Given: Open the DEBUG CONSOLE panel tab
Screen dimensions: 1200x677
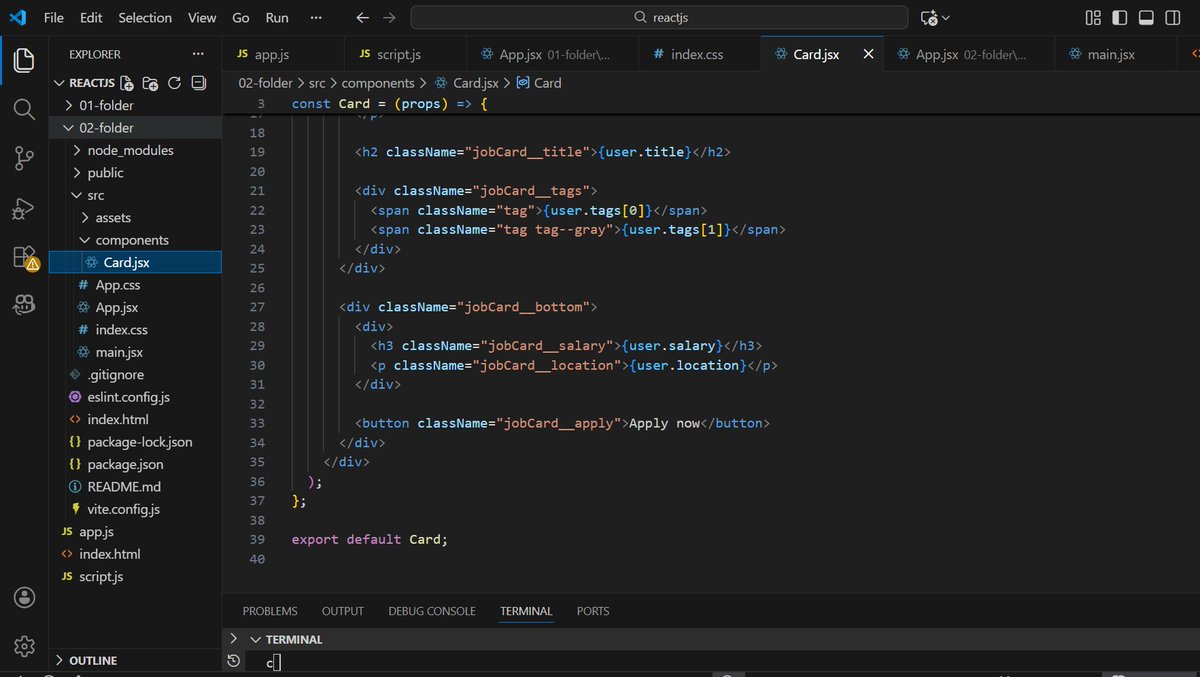Looking at the screenshot, I should click(x=432, y=611).
